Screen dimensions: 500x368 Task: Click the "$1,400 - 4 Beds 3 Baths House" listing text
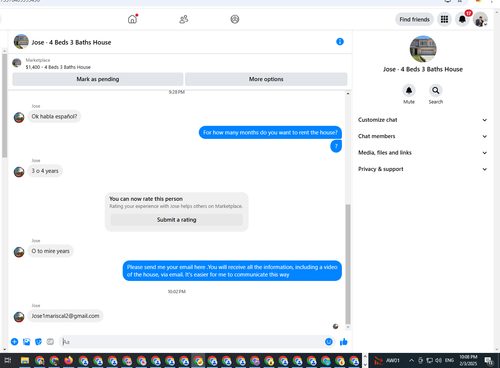(58, 67)
